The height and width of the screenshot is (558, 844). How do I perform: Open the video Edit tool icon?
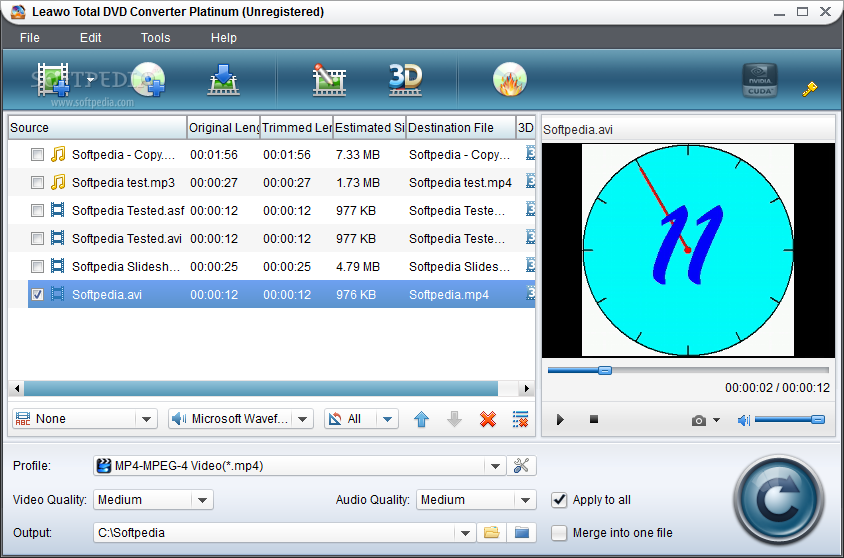point(329,80)
